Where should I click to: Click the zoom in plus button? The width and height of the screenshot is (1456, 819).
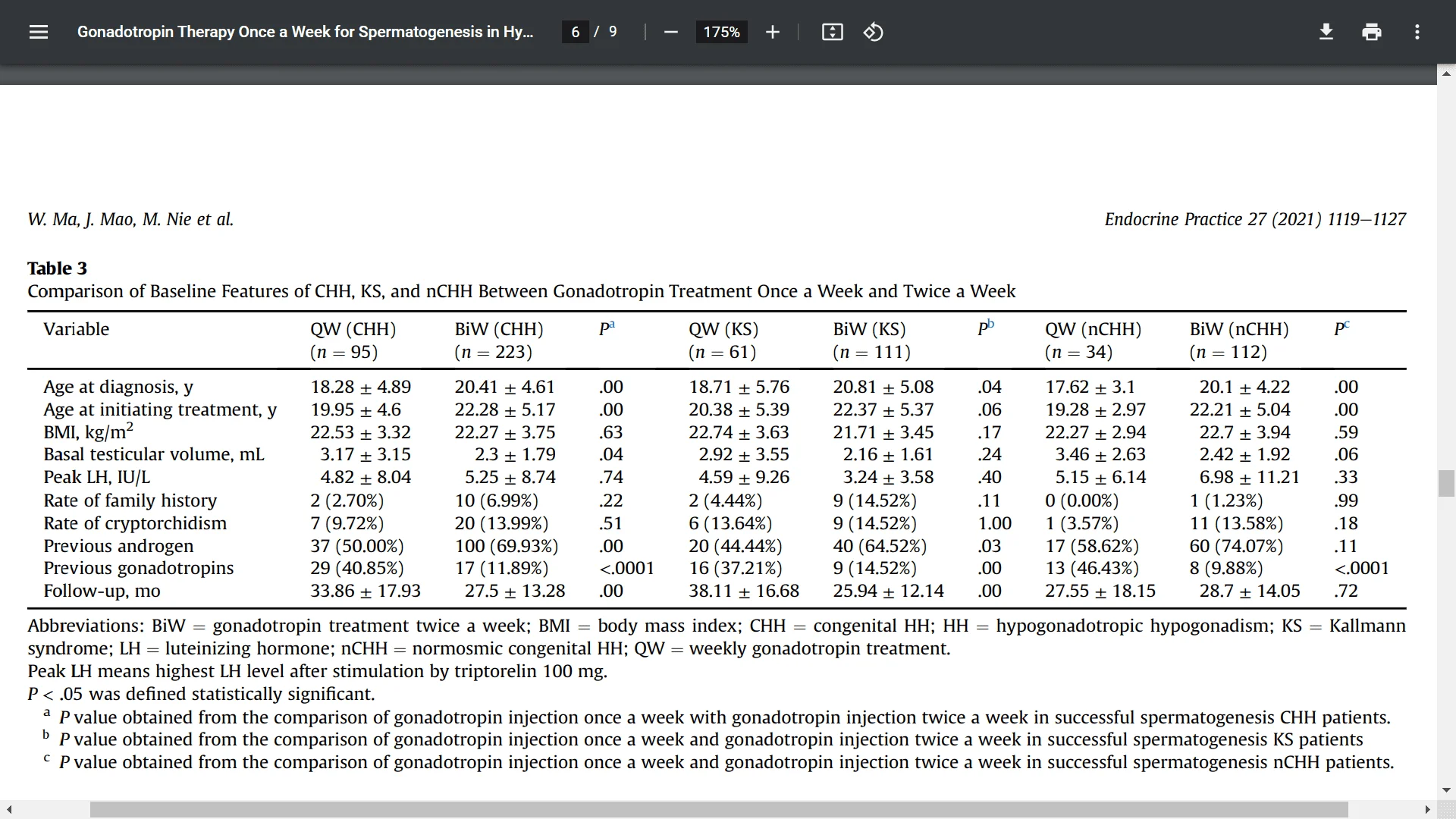(x=772, y=32)
